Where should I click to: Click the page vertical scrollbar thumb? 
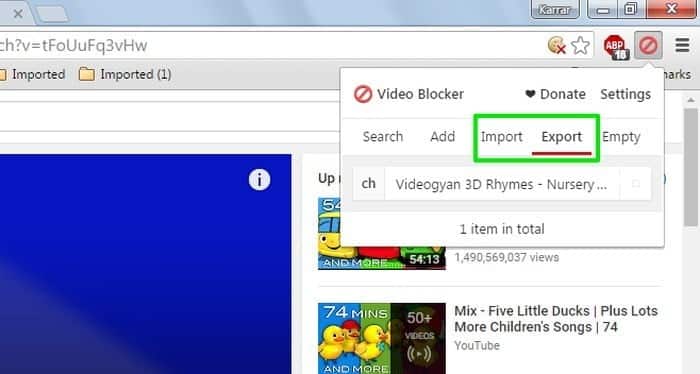coord(691,167)
